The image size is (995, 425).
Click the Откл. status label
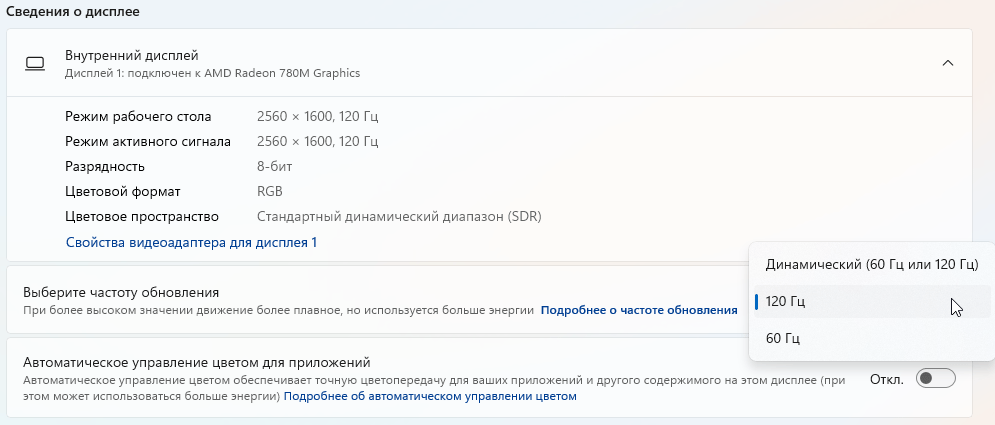click(x=887, y=379)
